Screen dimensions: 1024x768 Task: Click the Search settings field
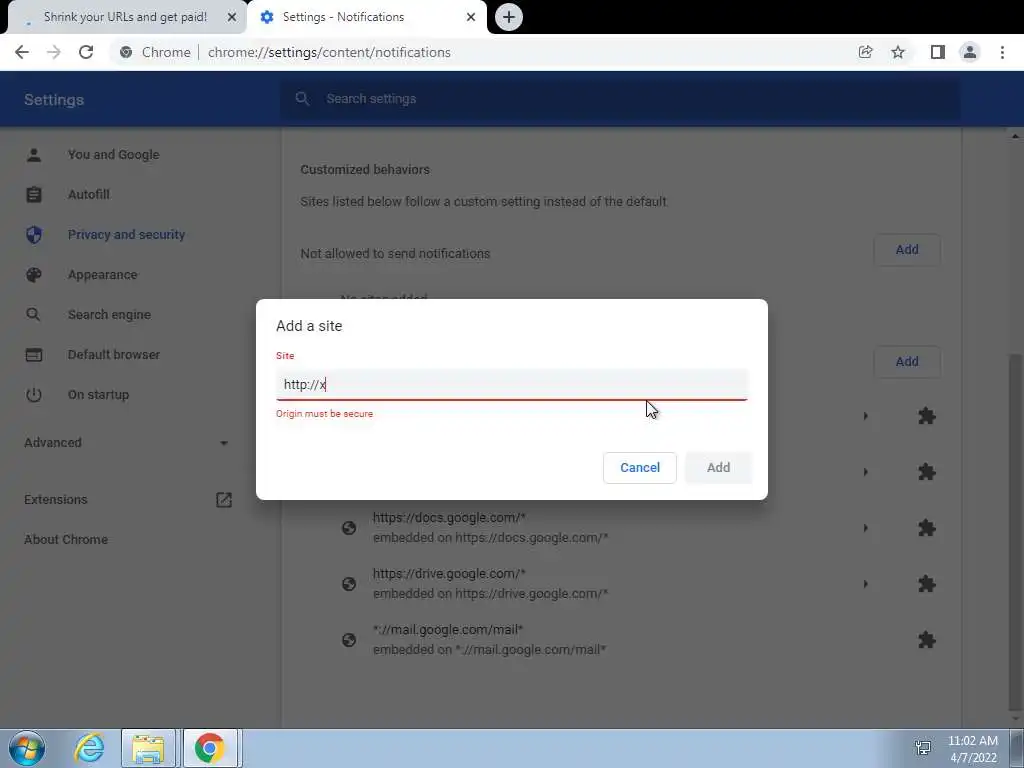620,99
